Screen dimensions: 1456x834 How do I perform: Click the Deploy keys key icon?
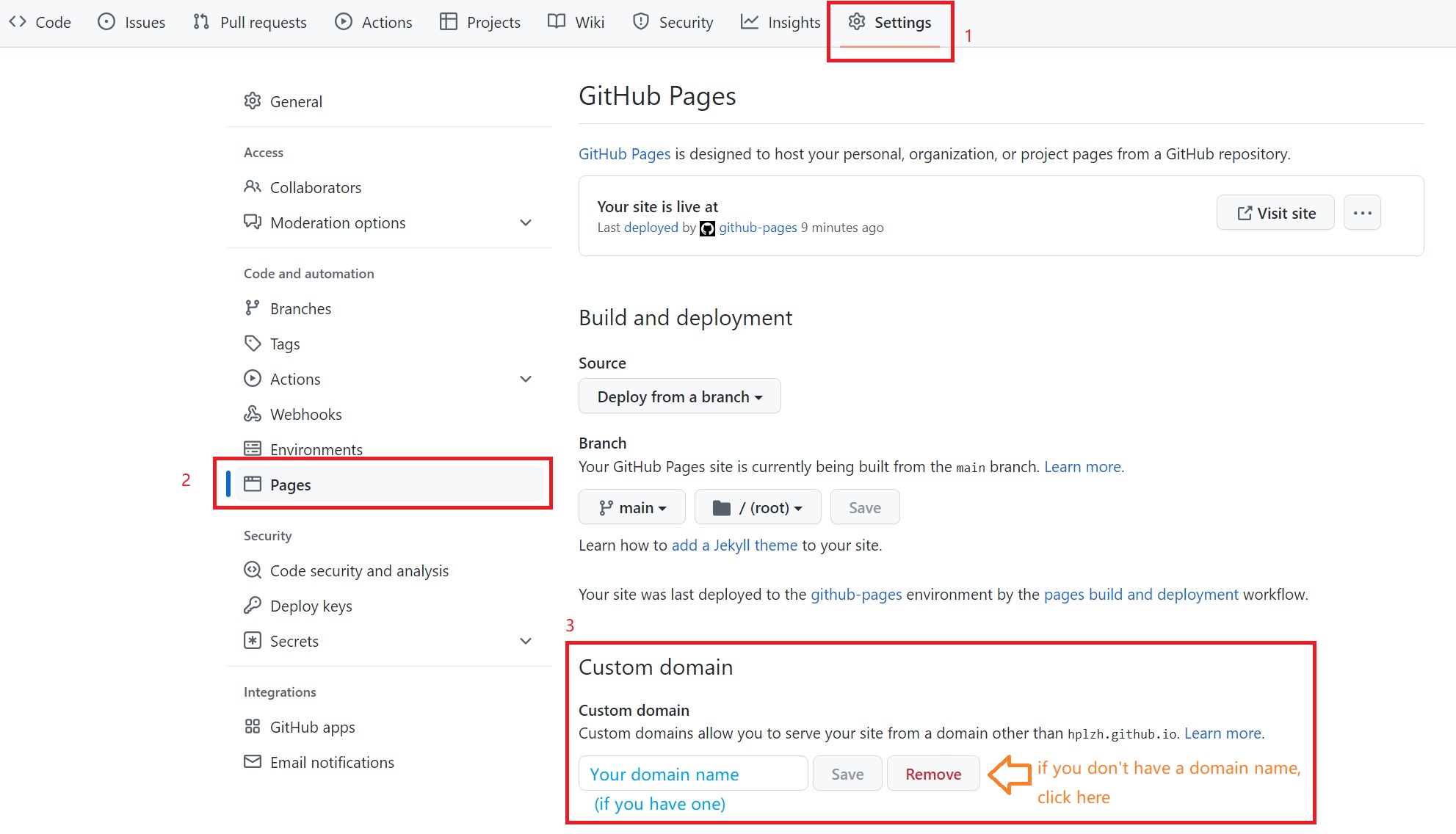[x=253, y=606]
